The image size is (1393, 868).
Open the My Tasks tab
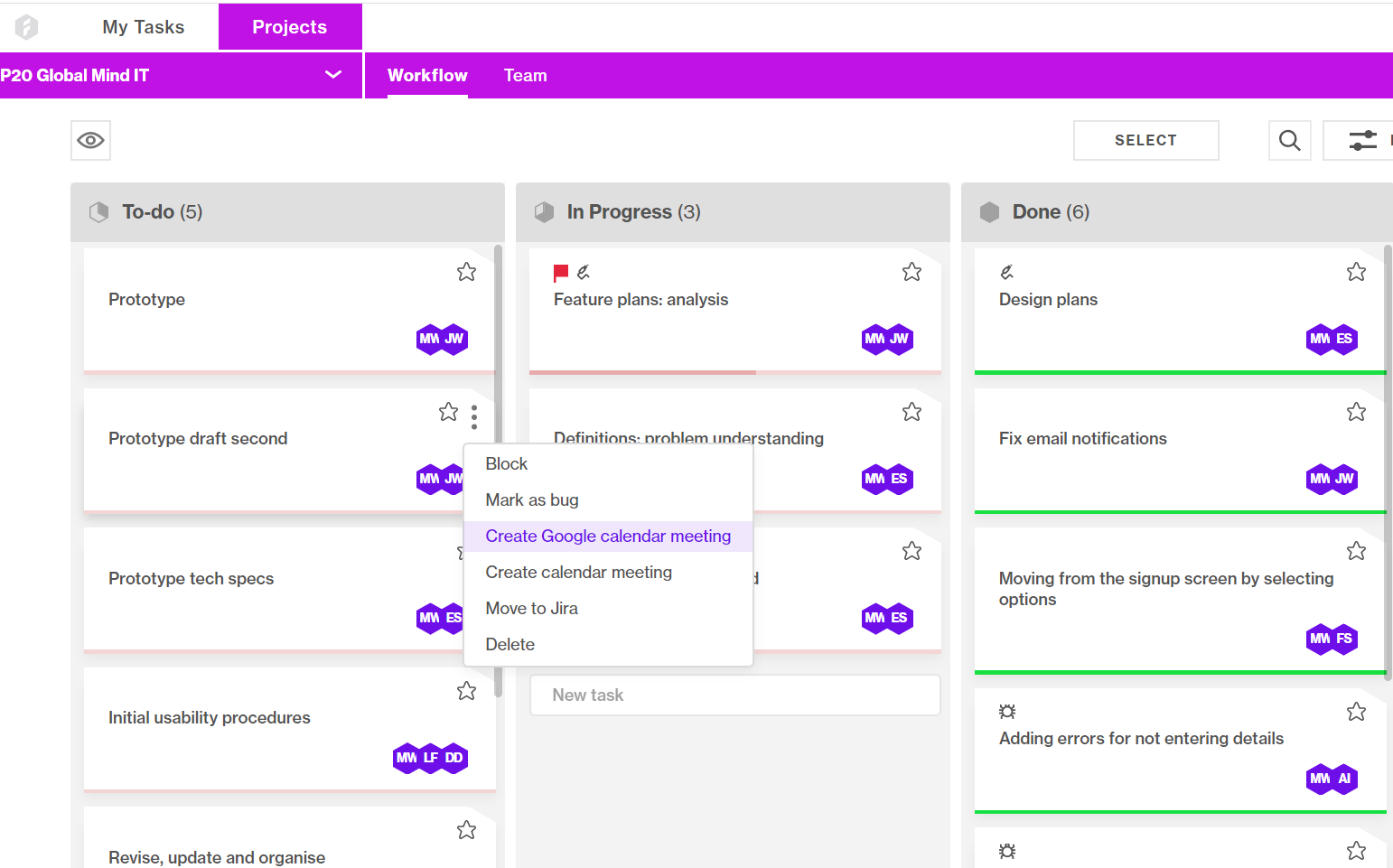[x=144, y=27]
